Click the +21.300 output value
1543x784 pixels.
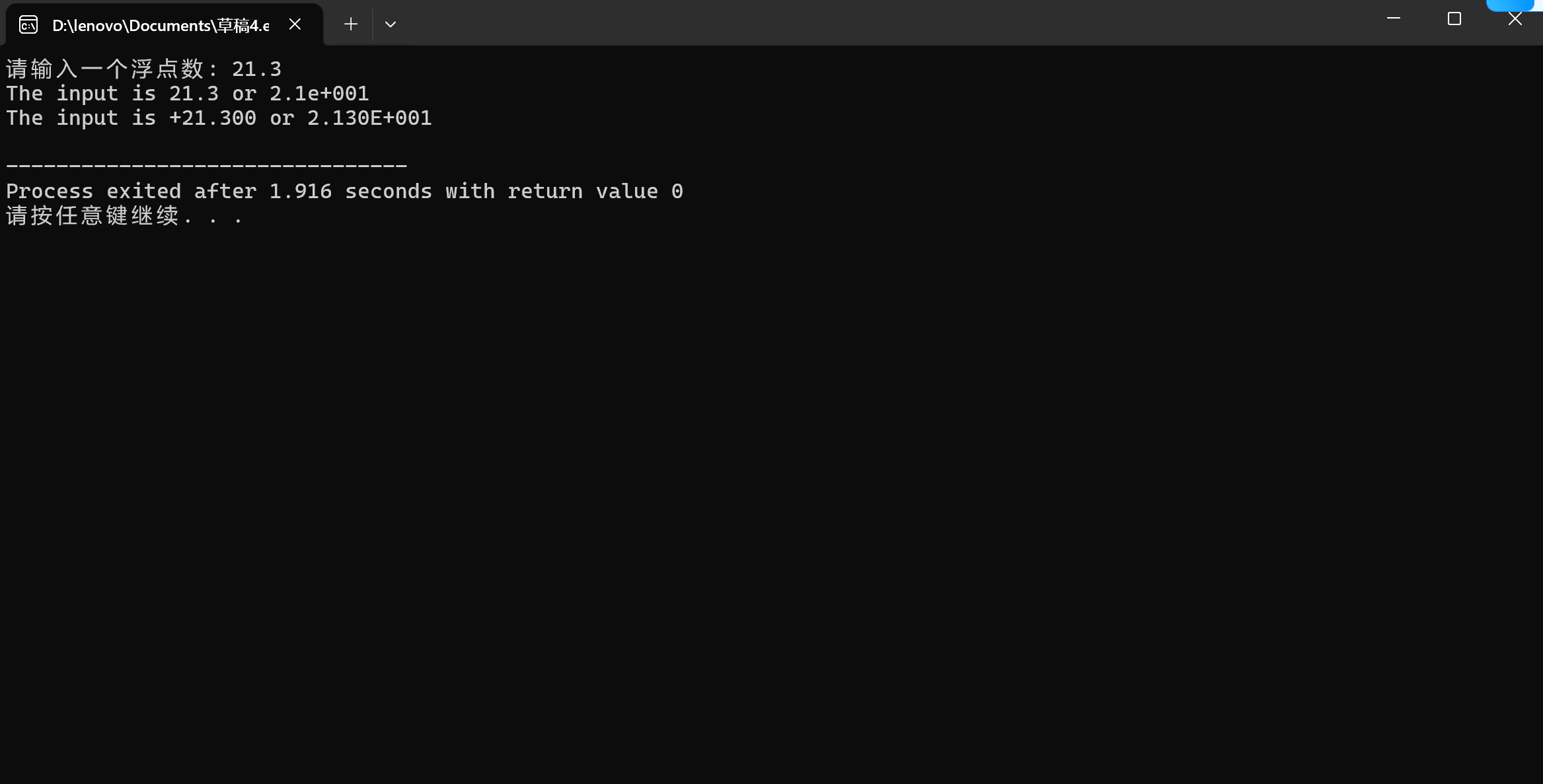pos(212,118)
